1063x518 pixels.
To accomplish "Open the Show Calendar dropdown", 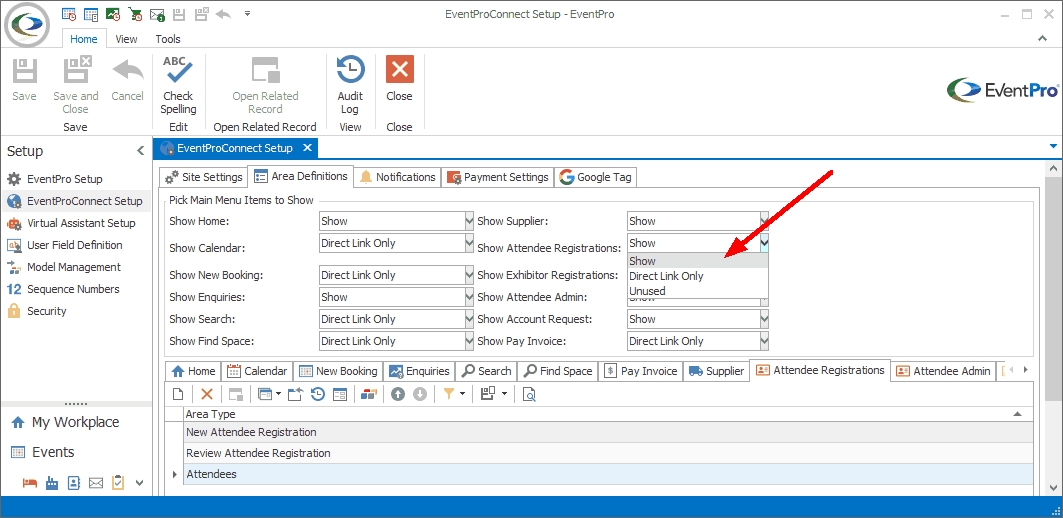I will (469, 243).
